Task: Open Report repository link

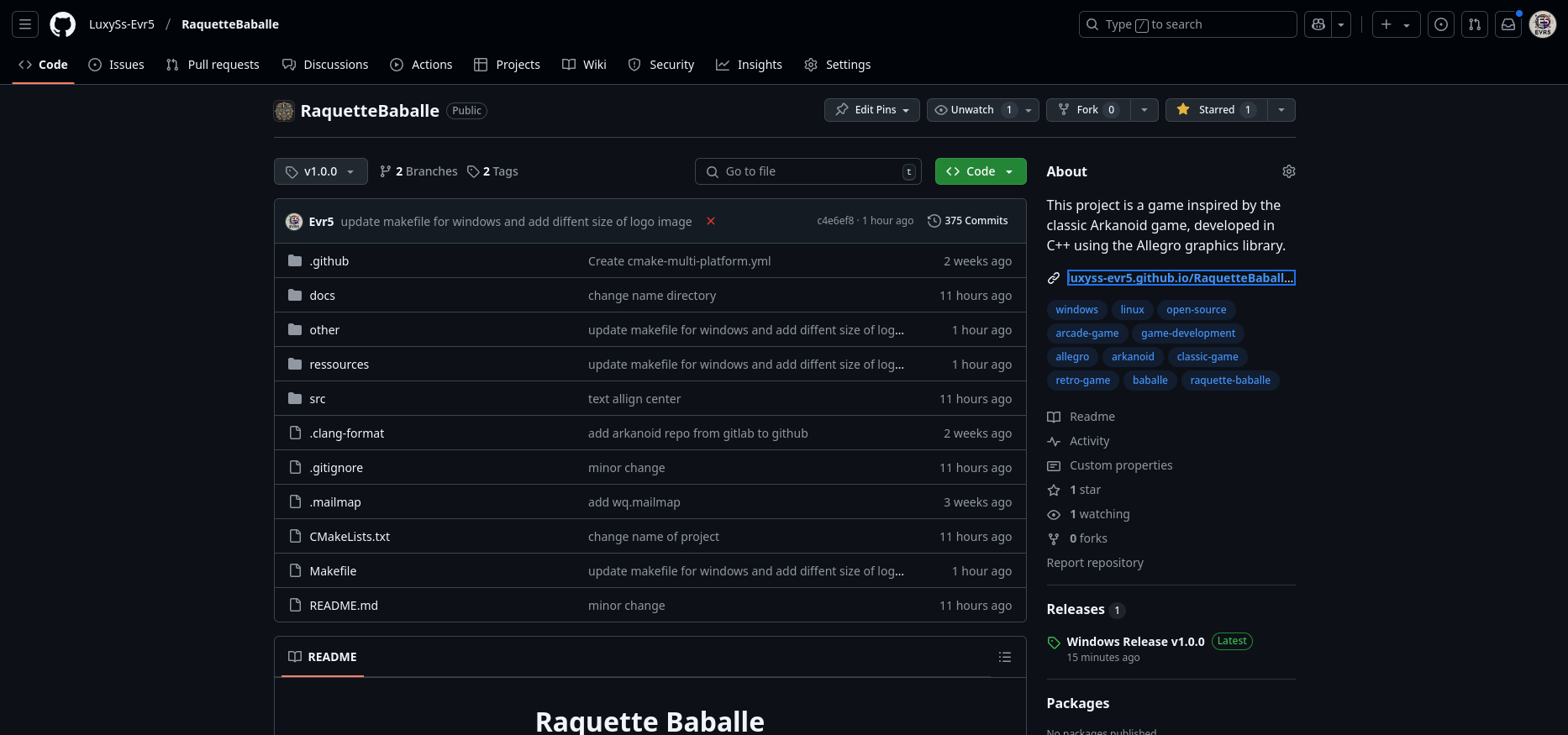Action: click(x=1095, y=563)
